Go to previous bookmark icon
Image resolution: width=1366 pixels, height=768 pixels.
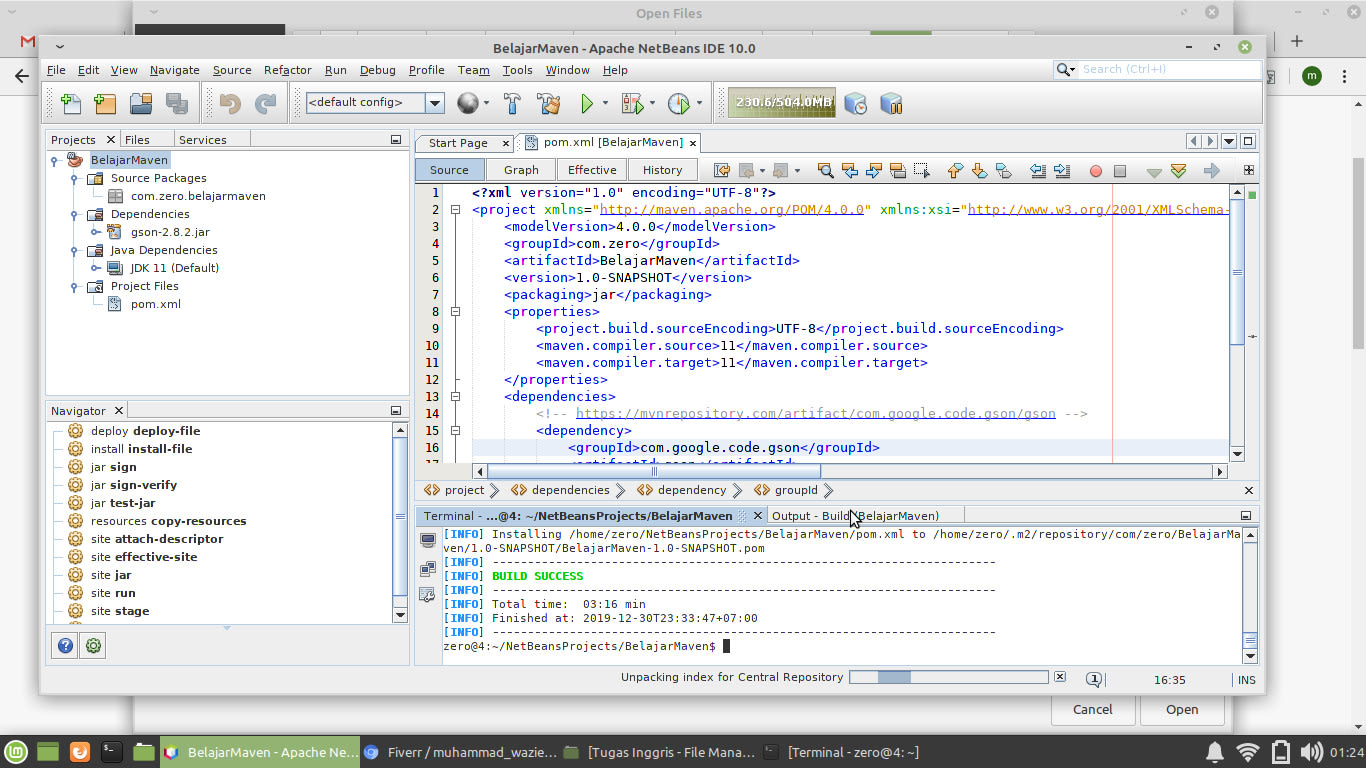(x=955, y=171)
